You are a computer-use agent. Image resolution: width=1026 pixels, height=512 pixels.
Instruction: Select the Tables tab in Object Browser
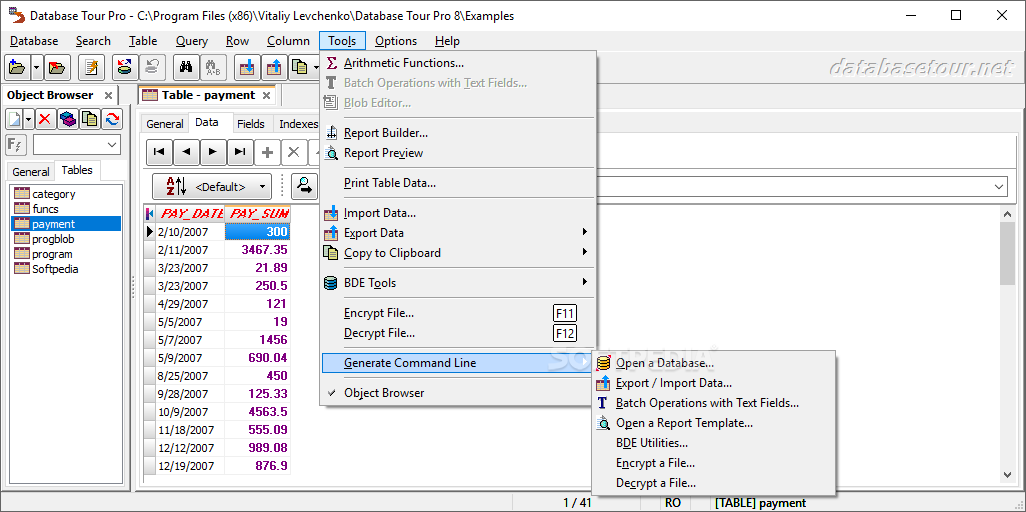pyautogui.click(x=77, y=170)
